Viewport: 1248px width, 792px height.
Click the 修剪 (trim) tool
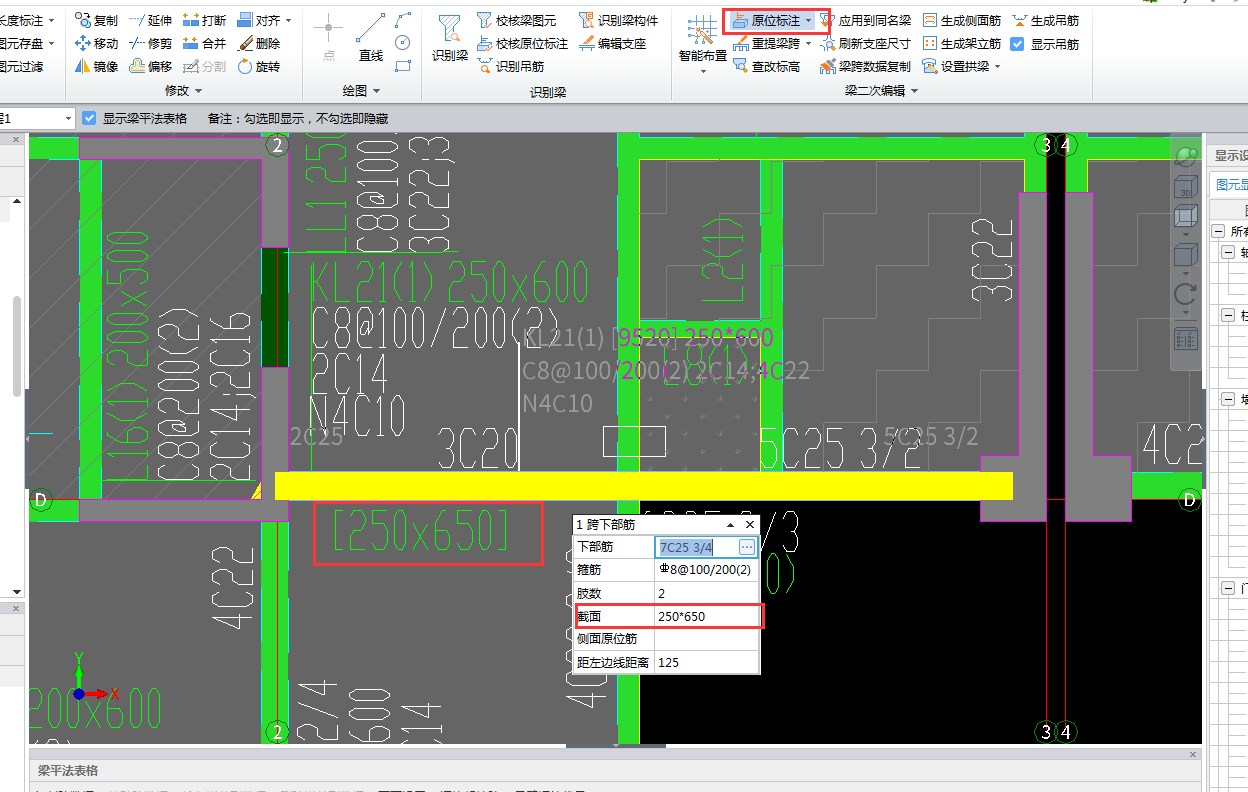tap(151, 43)
